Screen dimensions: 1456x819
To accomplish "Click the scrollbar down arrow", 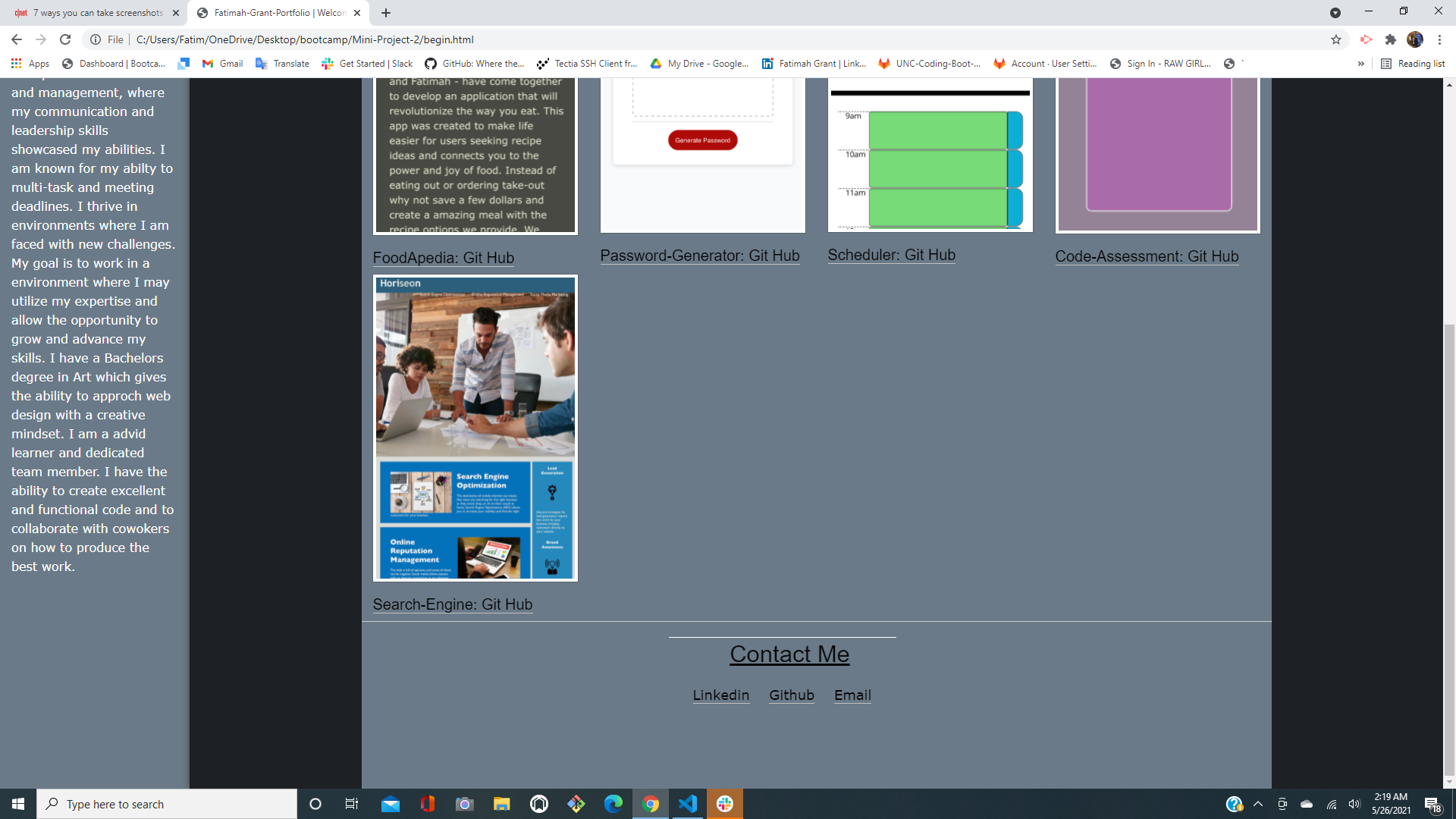I will click(1449, 782).
